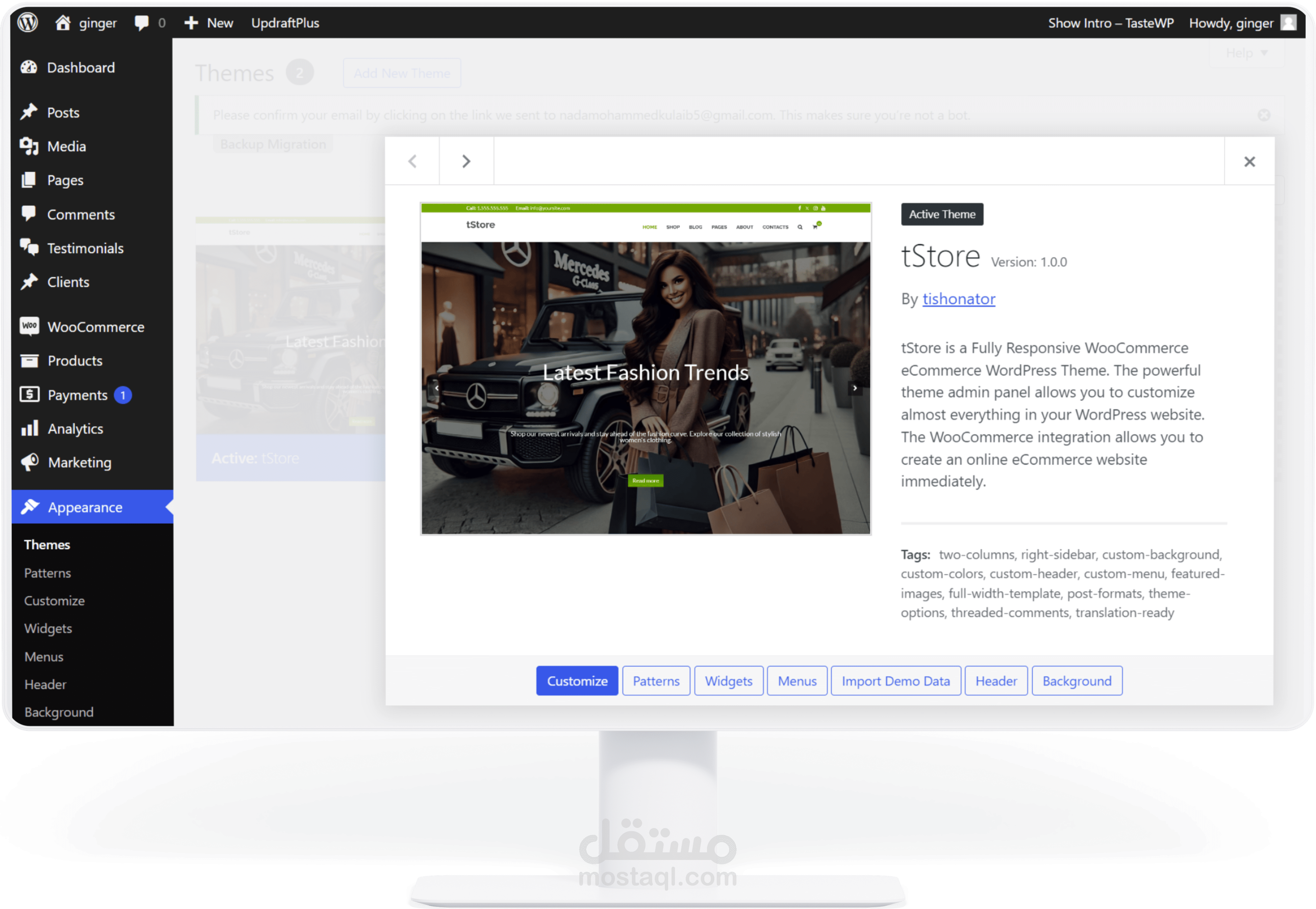The height and width of the screenshot is (909, 1316).
Task: Open the Themes submenu item
Action: 47,544
